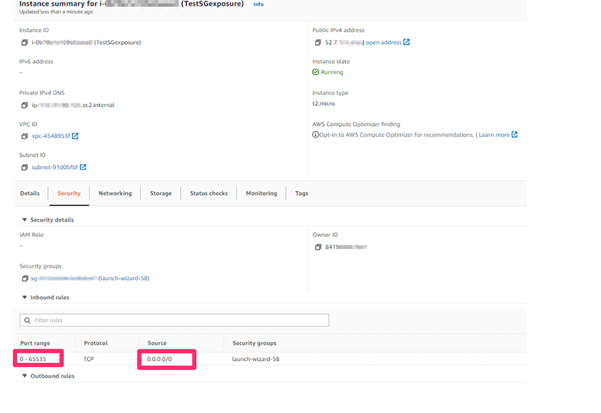Copy the Subnet ID value

24,167
